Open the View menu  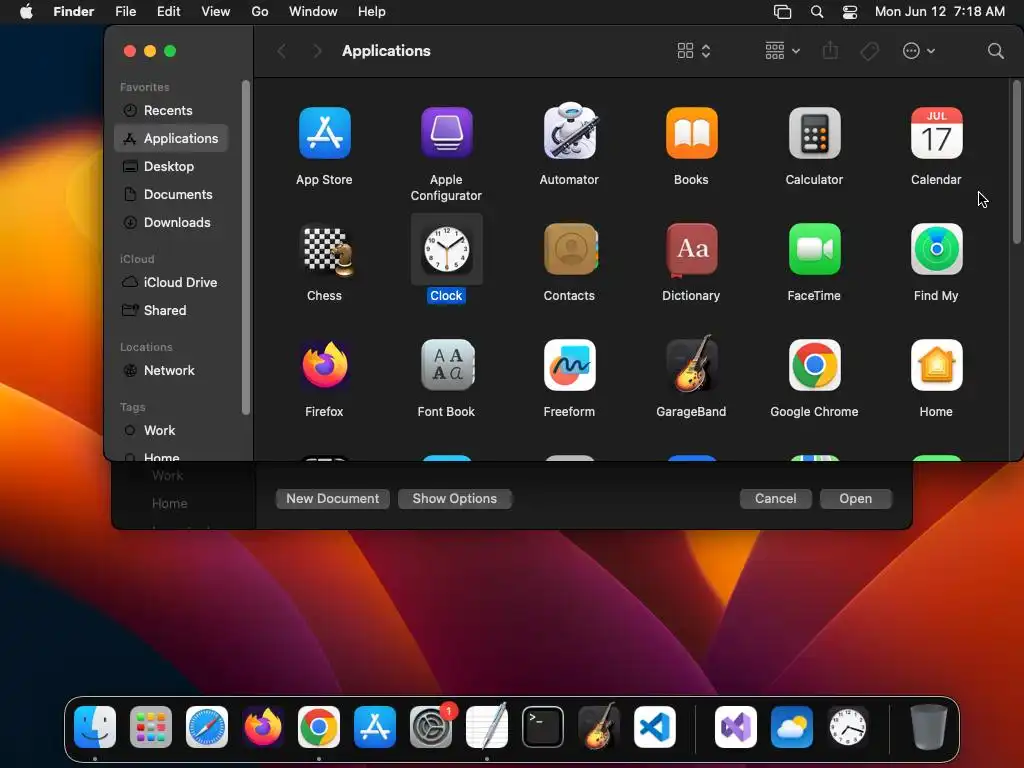tap(216, 12)
